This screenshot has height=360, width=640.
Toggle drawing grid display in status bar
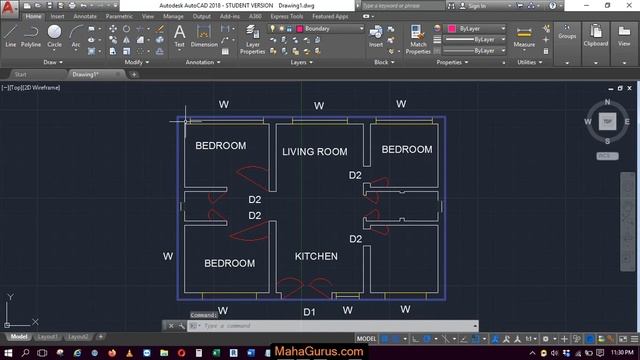[384, 339]
